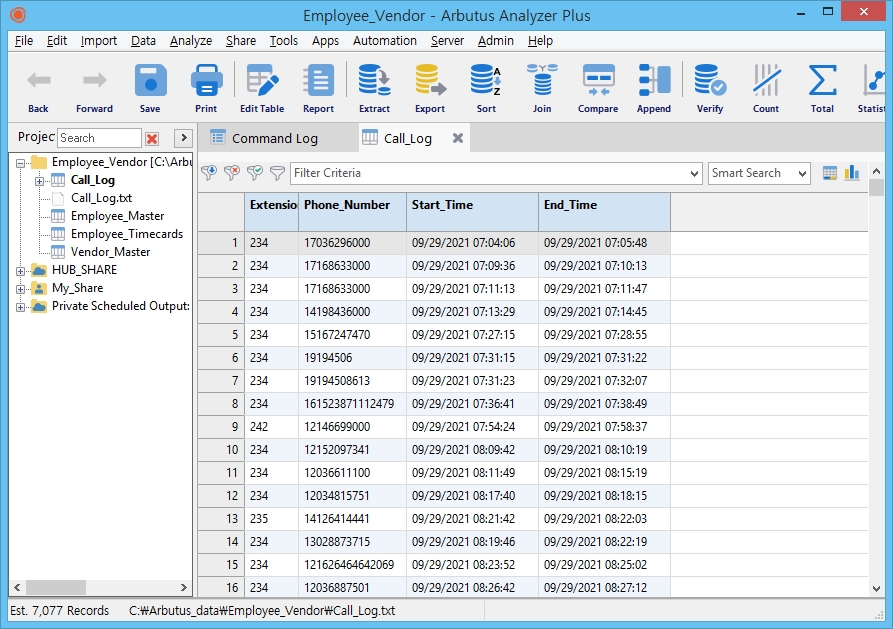Click the table scroll down arrow
The height and width of the screenshot is (629, 893).
(x=876, y=589)
